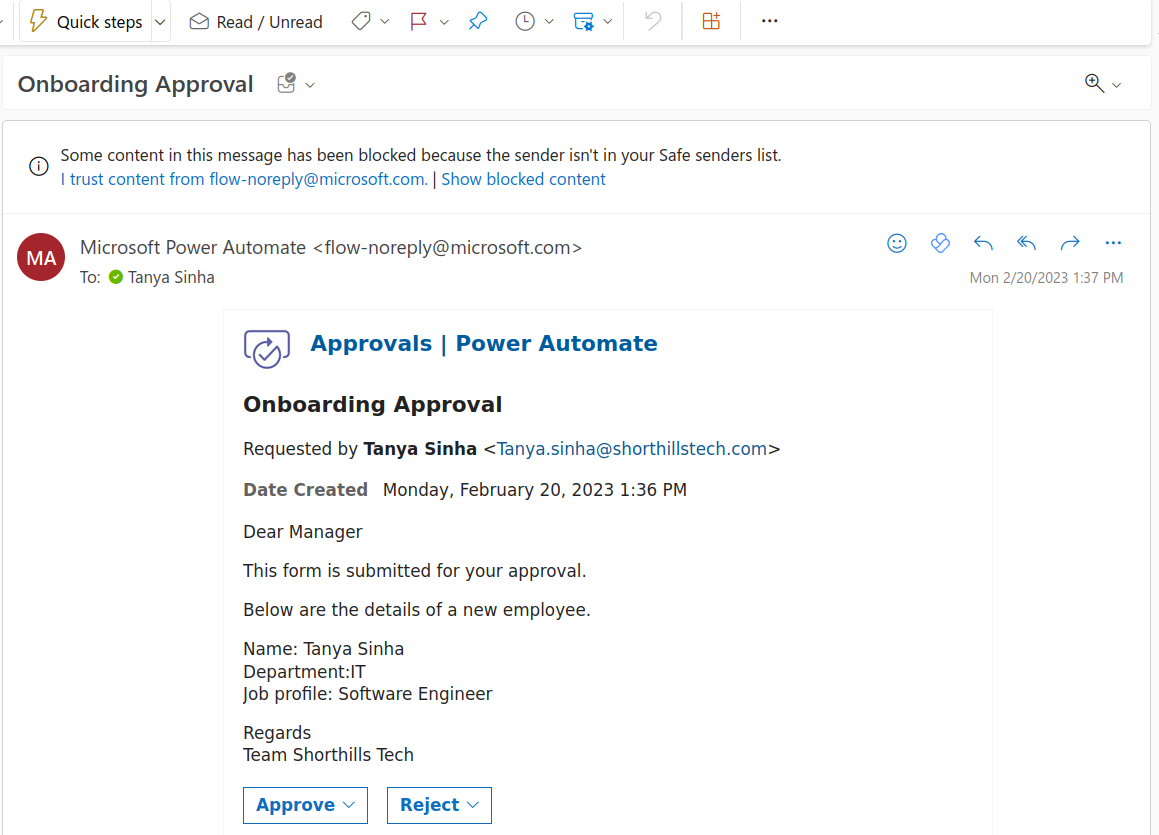This screenshot has height=835, width=1159.
Task: Pin this email to the top
Action: tap(477, 21)
